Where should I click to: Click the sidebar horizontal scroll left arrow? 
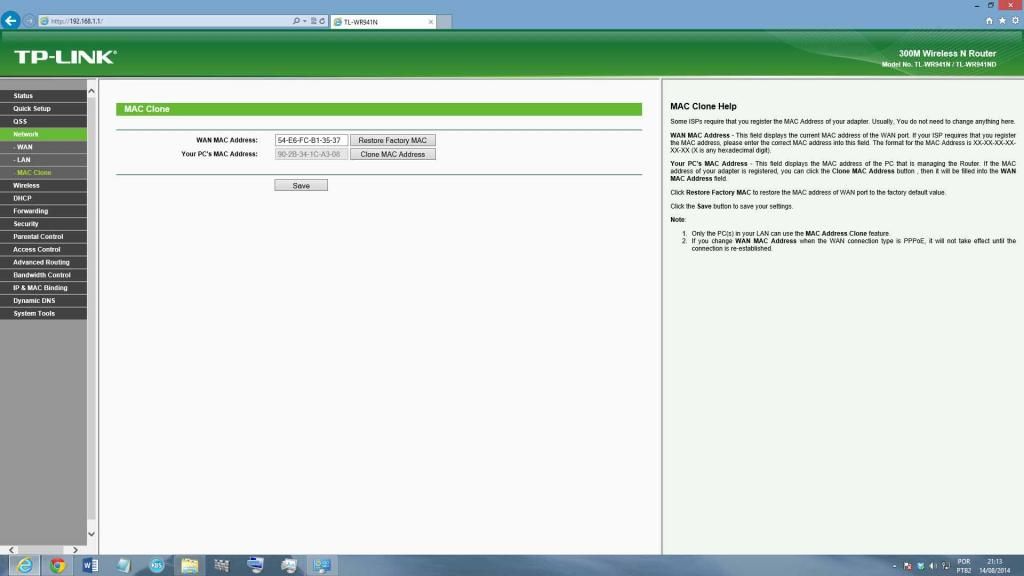[x=11, y=550]
